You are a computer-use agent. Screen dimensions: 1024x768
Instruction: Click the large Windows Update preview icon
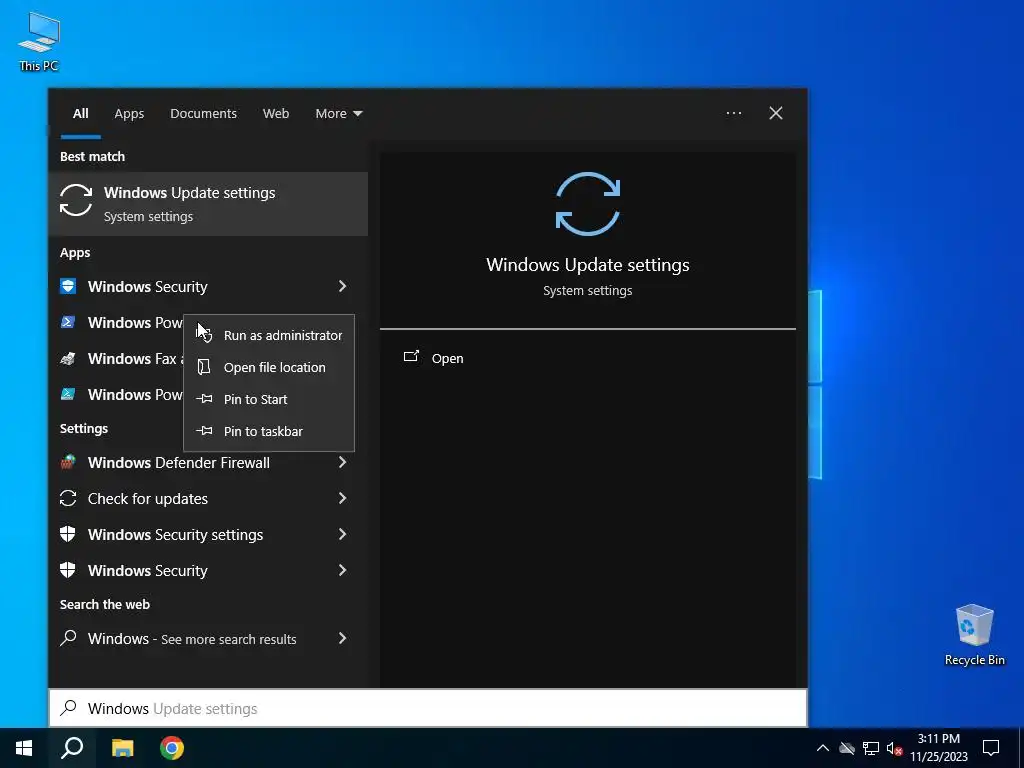coord(588,204)
